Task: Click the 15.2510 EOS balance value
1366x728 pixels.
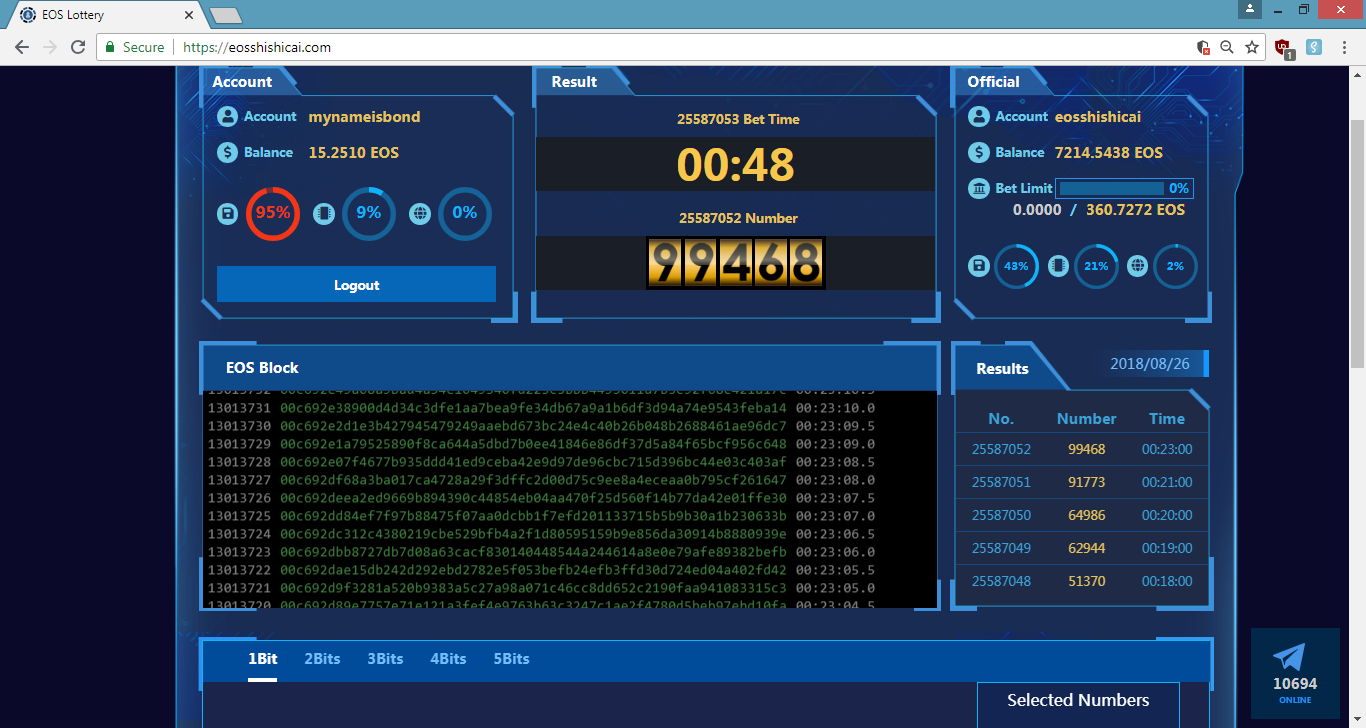Action: coord(353,153)
